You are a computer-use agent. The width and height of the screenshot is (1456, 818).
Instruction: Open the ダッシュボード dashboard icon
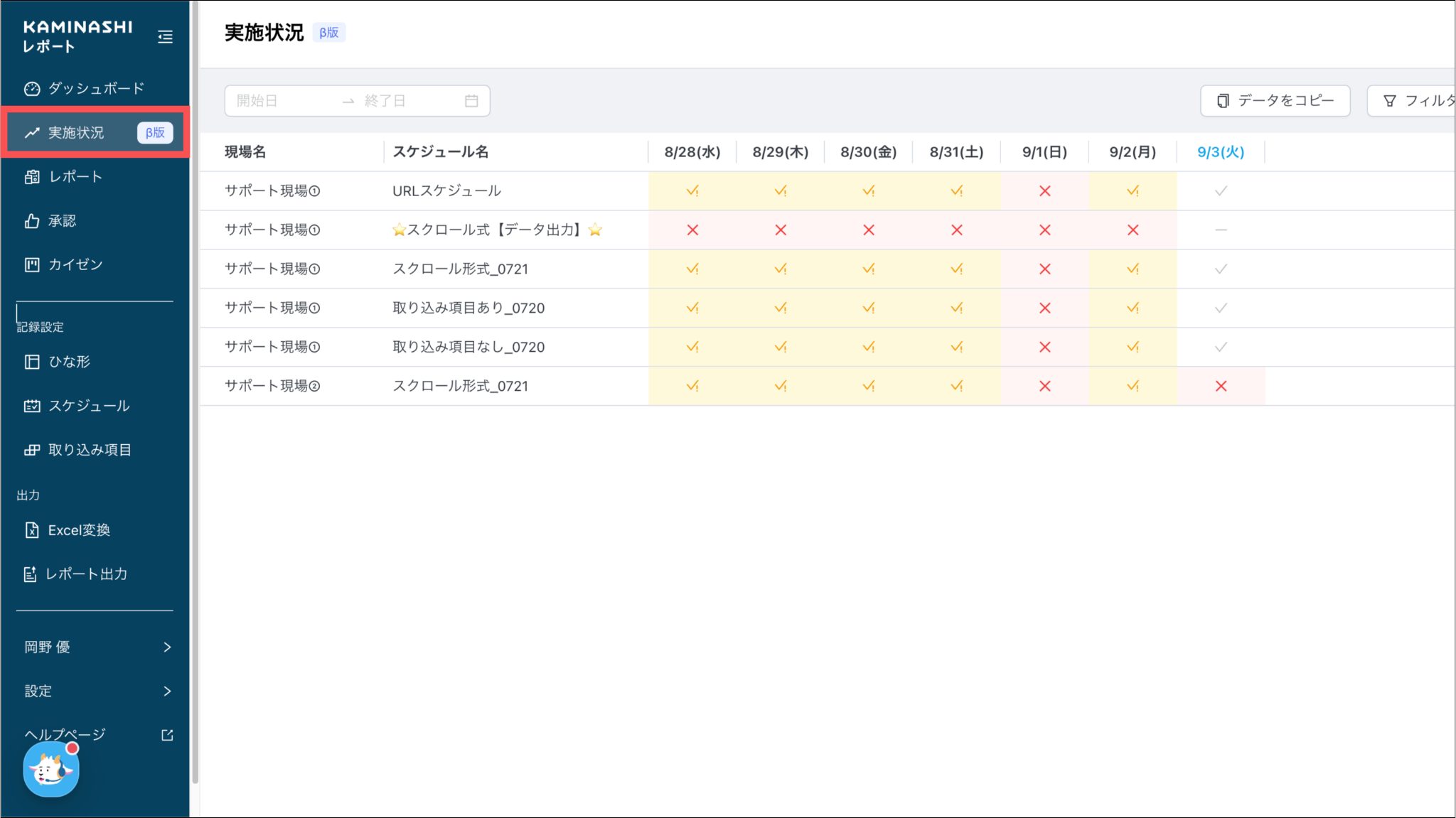32,89
